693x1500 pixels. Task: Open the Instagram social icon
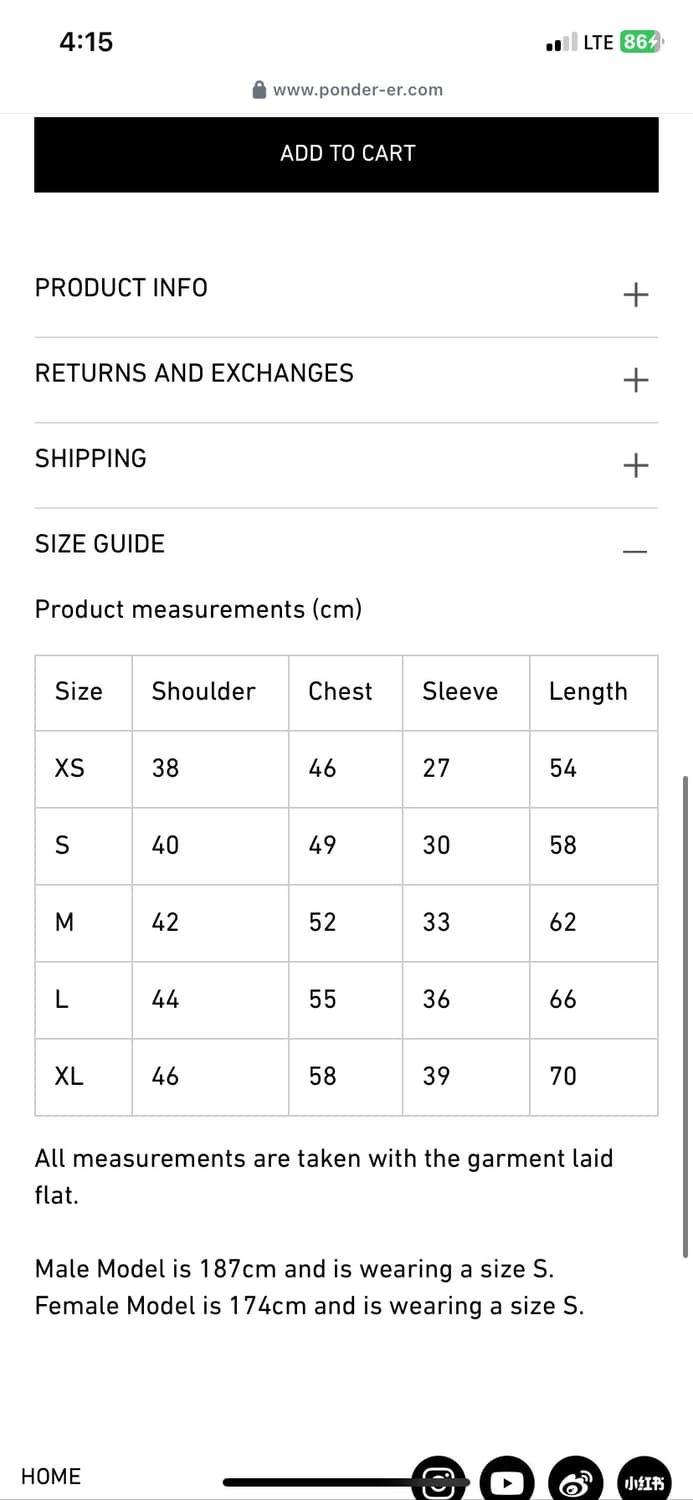(439, 1480)
